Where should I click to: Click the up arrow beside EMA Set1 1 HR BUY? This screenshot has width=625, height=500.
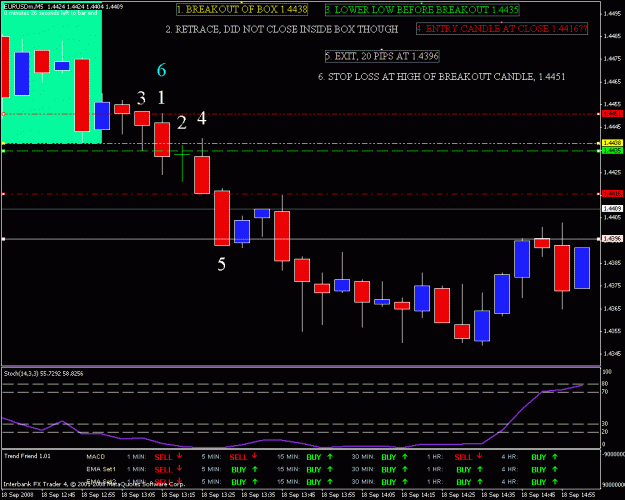[x=480, y=469]
